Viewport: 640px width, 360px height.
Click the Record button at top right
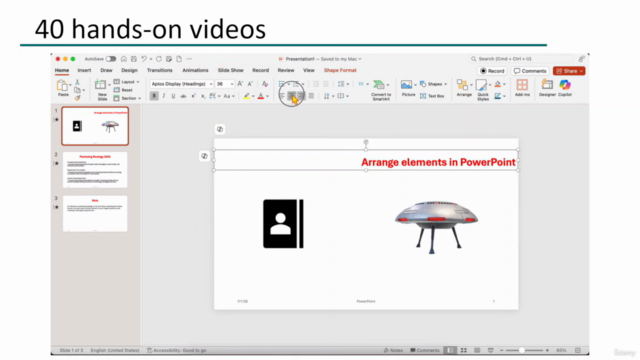pos(492,71)
